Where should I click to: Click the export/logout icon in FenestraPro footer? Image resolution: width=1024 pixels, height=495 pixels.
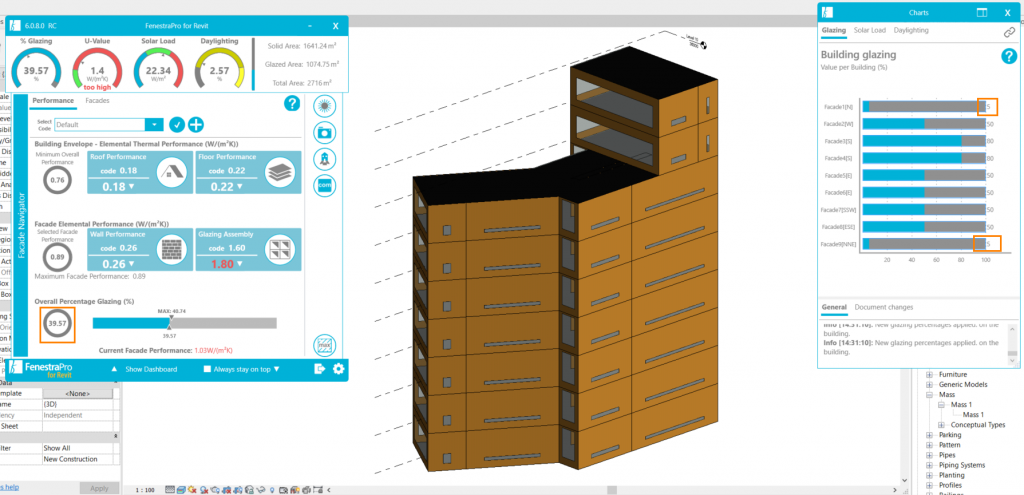pyautogui.click(x=319, y=369)
